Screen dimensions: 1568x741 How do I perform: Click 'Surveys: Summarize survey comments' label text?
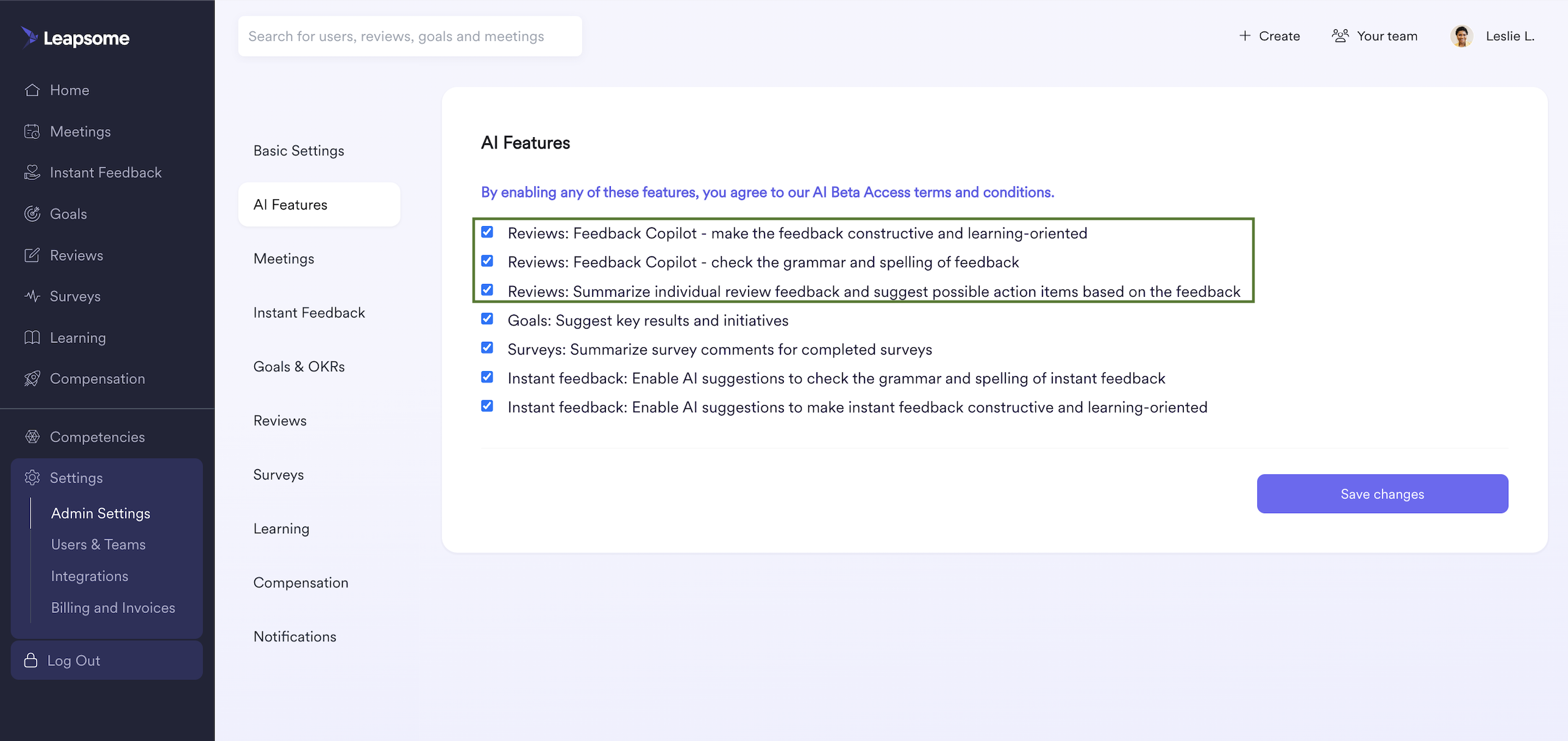click(720, 349)
